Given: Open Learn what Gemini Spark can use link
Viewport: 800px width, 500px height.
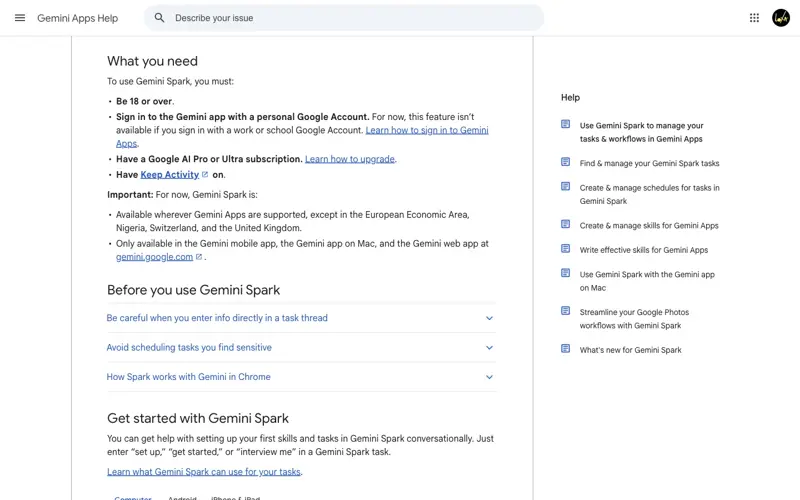Looking at the screenshot, I should pos(204,472).
